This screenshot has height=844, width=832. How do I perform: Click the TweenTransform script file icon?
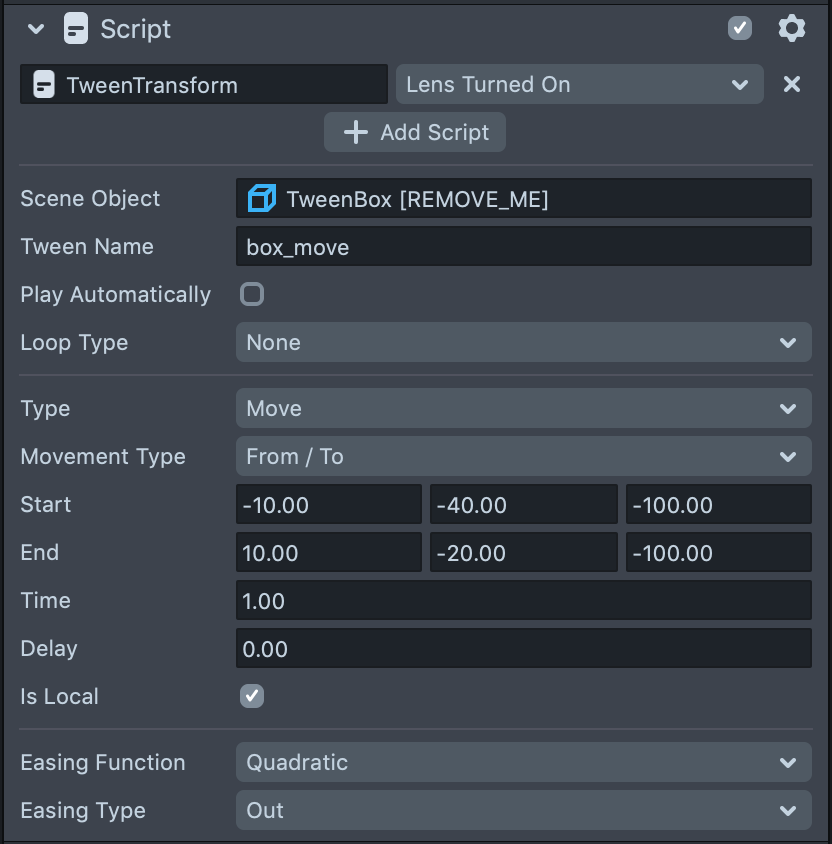point(43,85)
